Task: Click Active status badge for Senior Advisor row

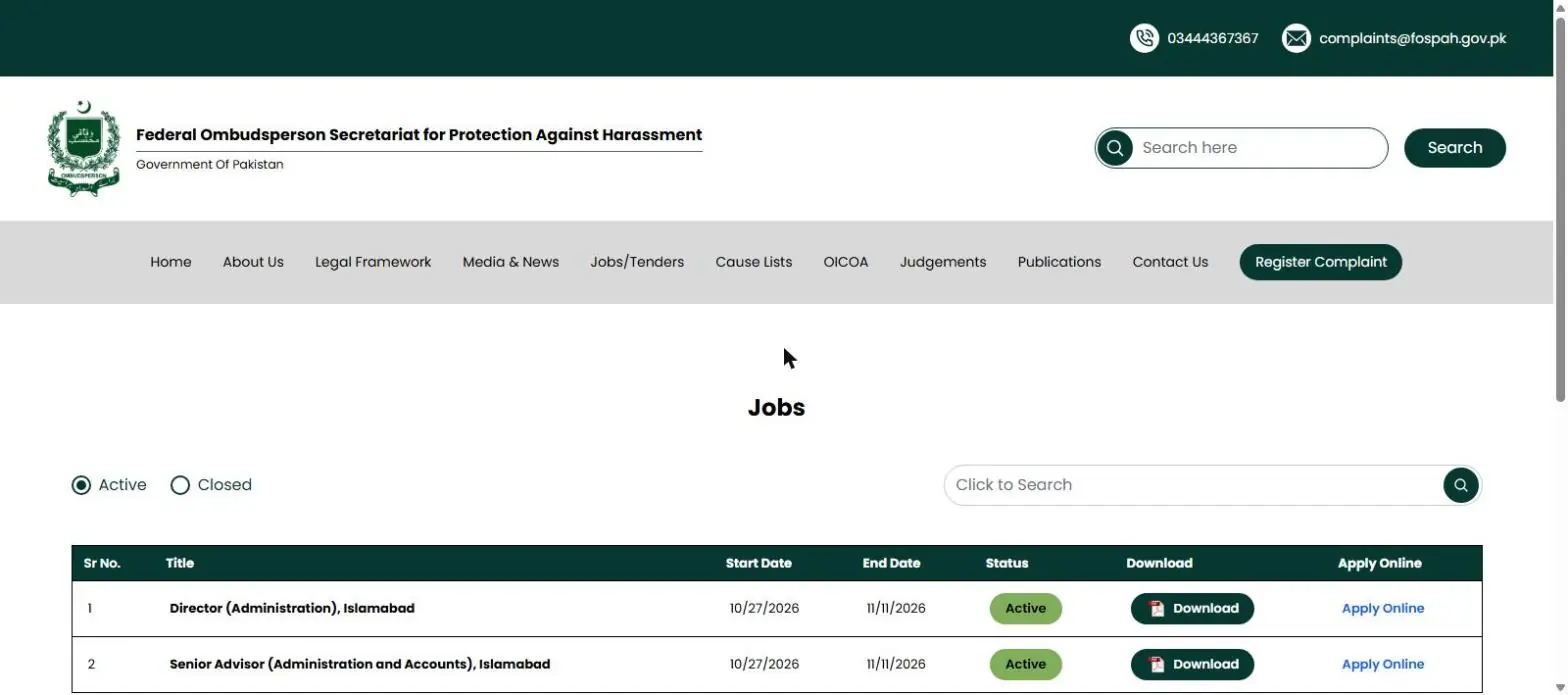Action: pos(1026,665)
